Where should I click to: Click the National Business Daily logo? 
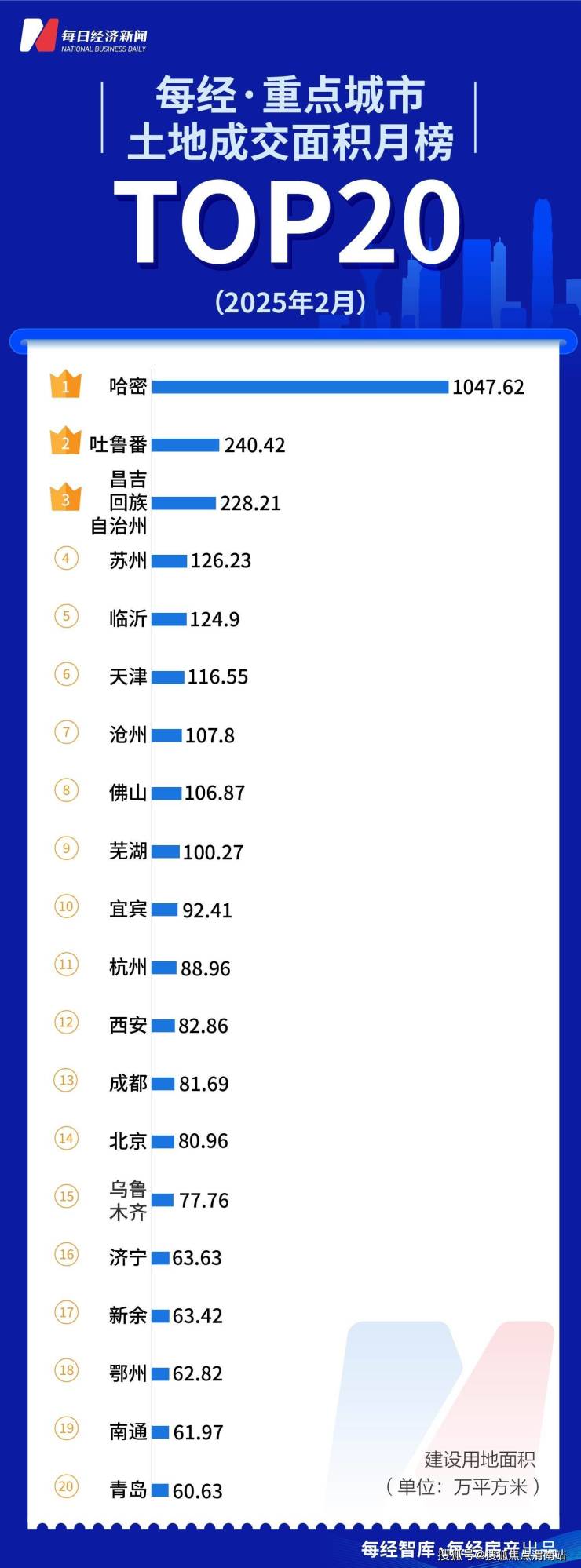tap(82, 37)
